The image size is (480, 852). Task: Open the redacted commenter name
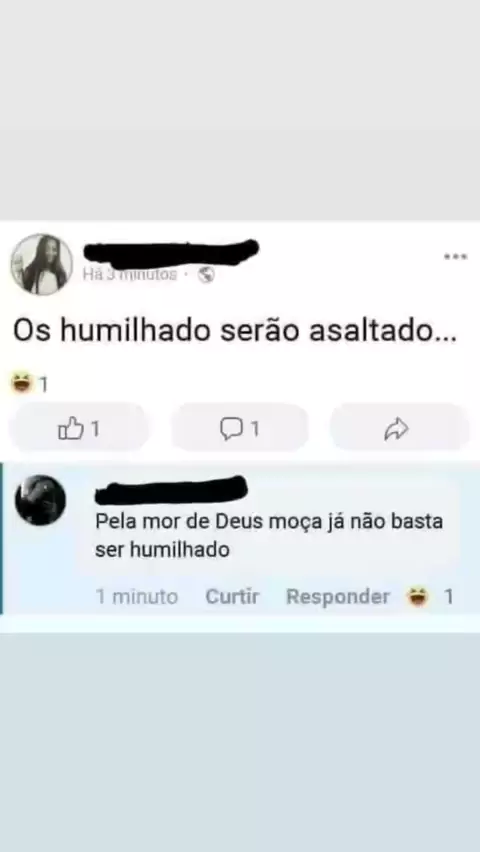[171, 491]
